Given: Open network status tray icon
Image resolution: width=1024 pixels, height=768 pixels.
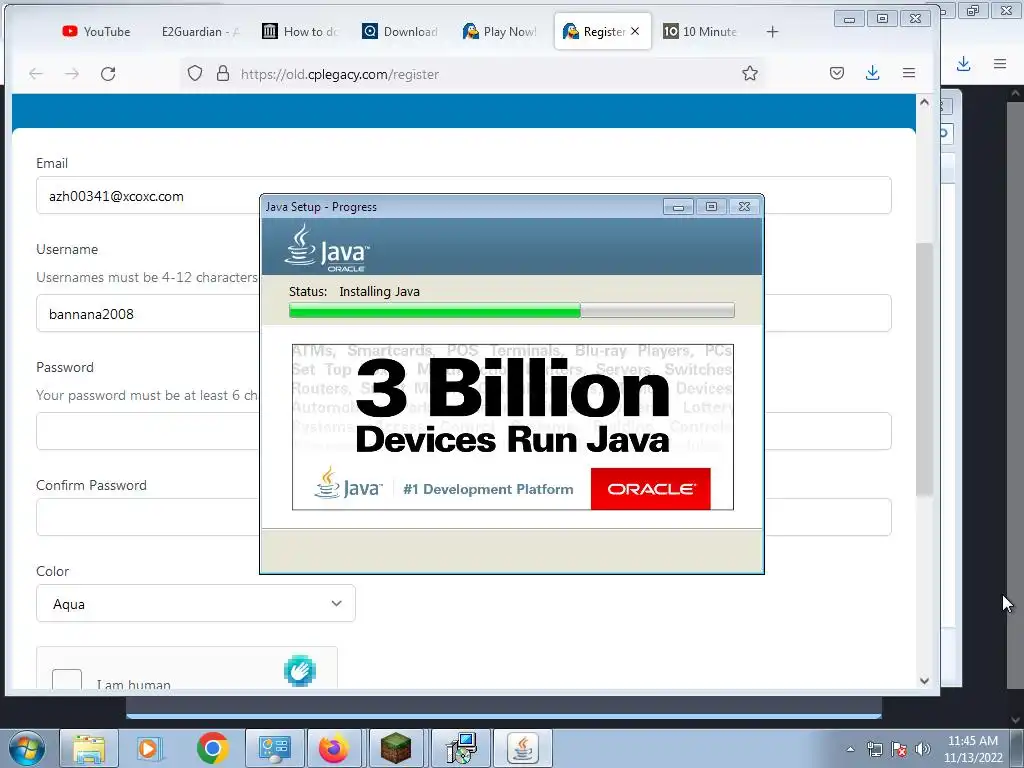Looking at the screenshot, I should click(874, 749).
